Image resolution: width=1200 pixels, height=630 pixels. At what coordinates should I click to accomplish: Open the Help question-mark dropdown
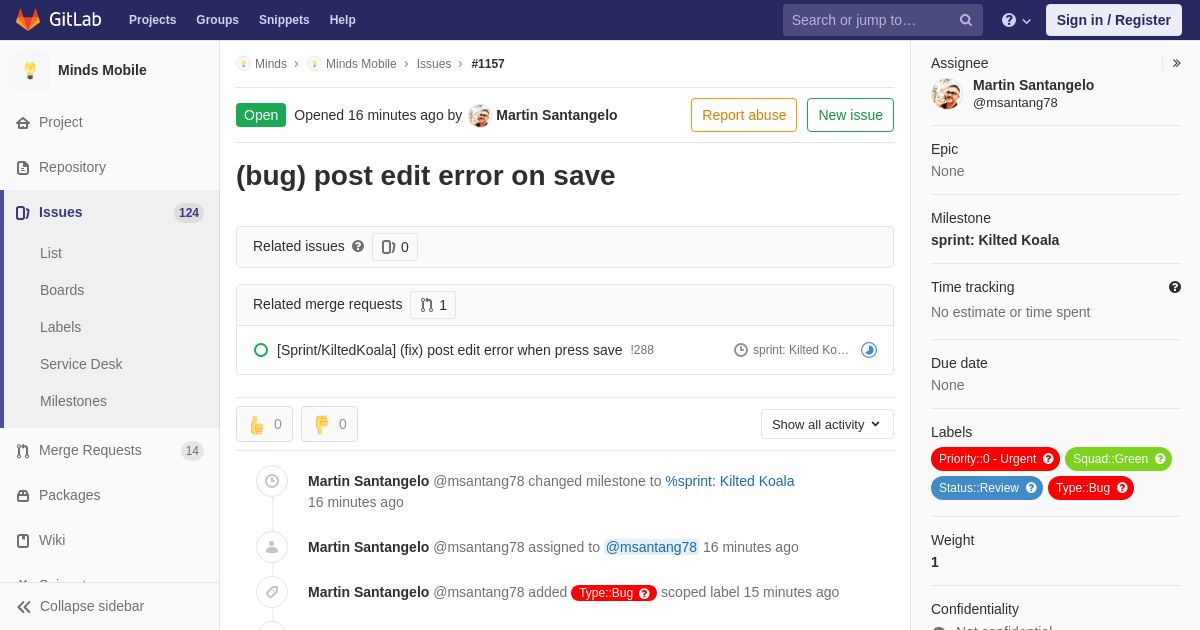point(1016,20)
